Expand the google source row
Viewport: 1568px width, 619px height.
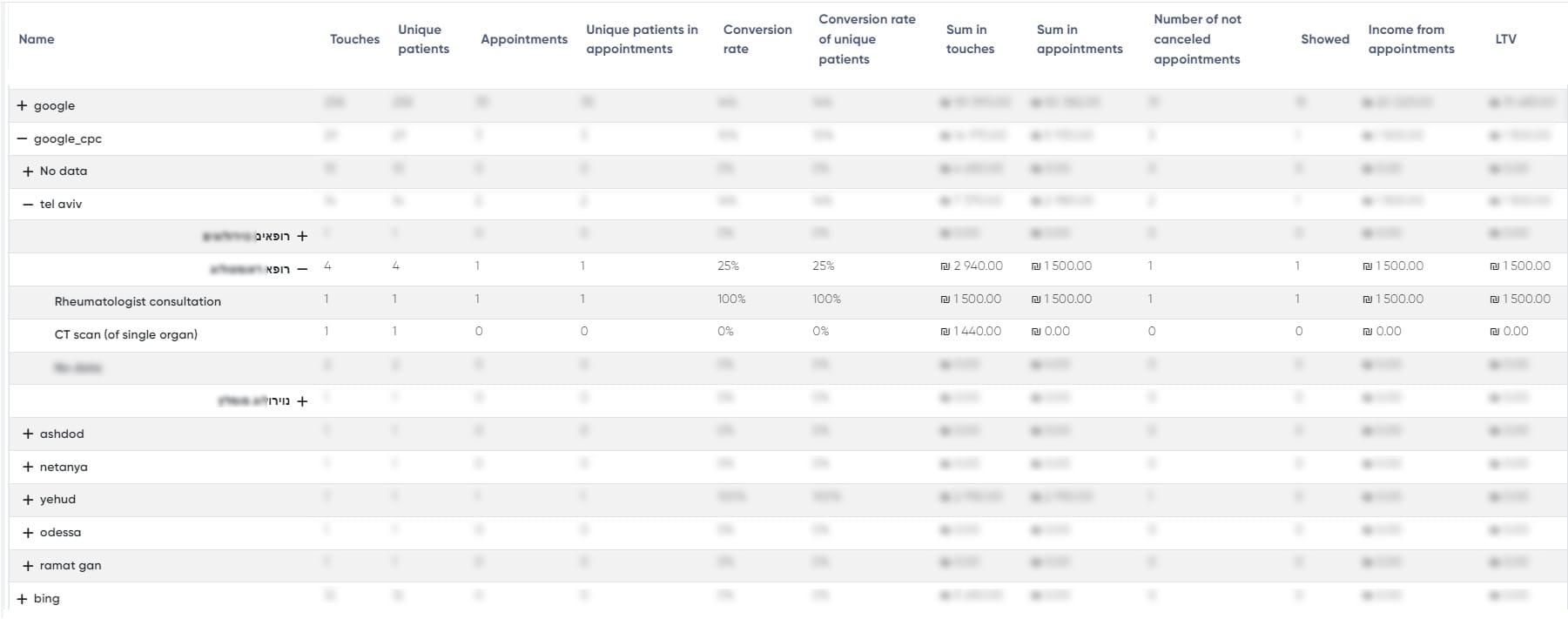(22, 105)
